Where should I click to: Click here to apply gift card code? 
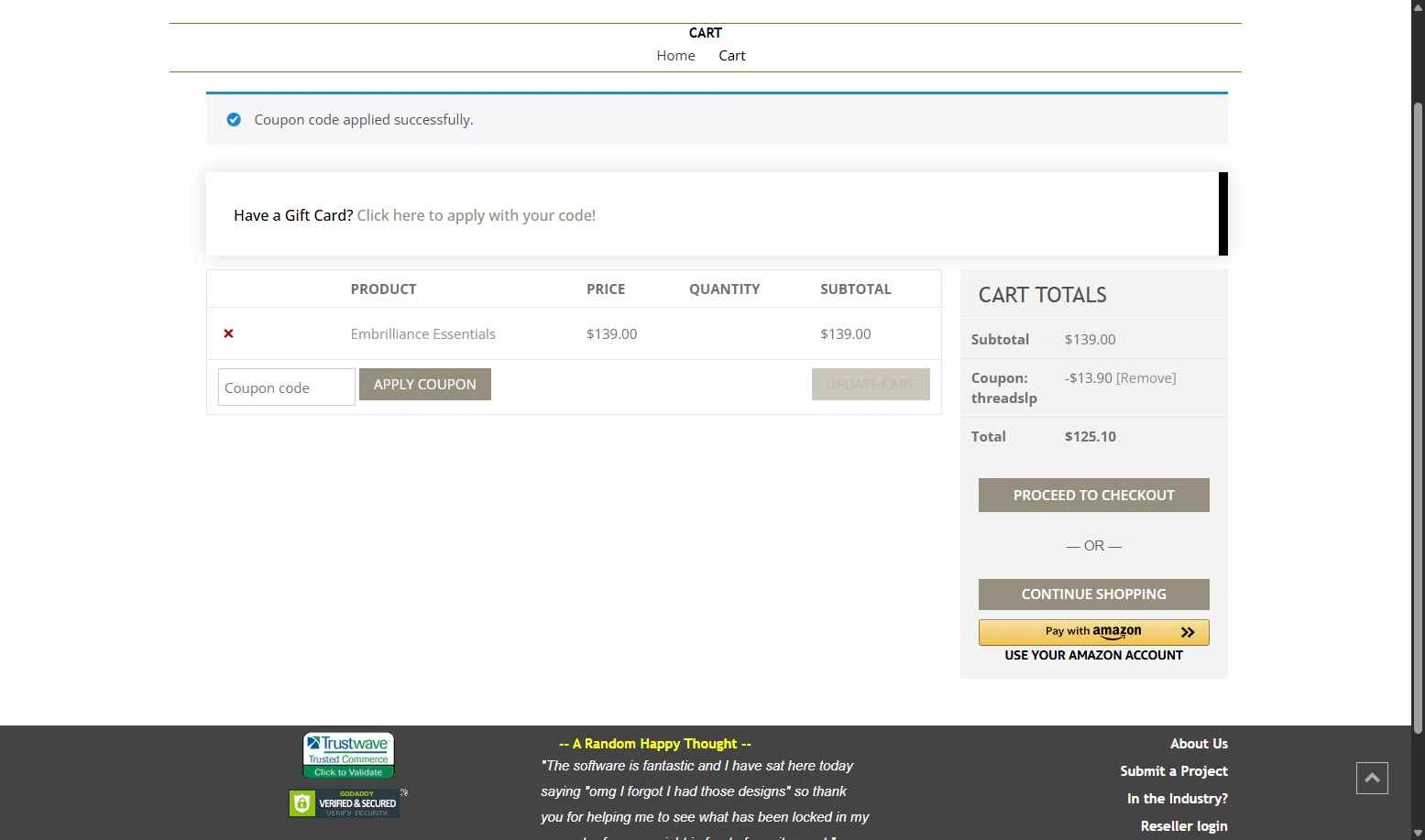[x=477, y=215]
